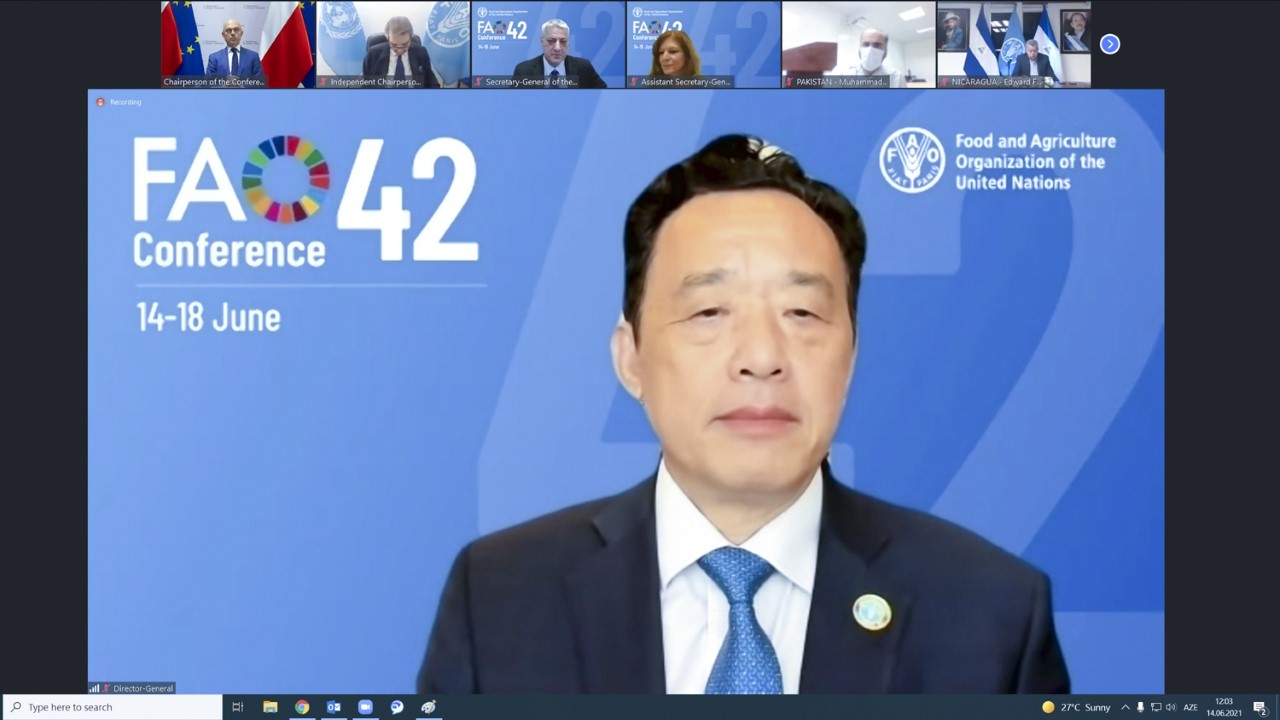Open the volume speaker tray icon
This screenshot has height=720, width=1280.
tap(1170, 707)
